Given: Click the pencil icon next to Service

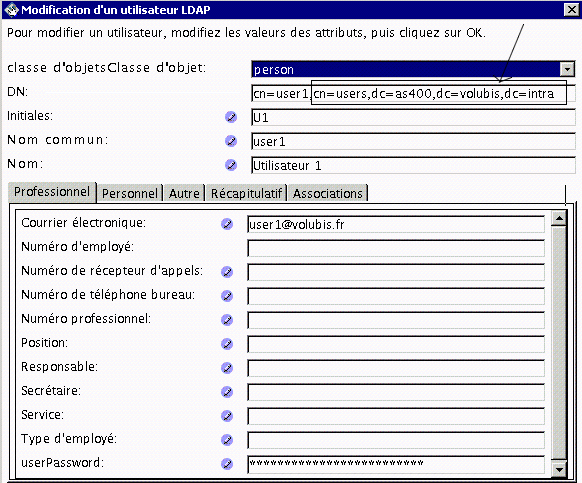Looking at the screenshot, I should (227, 416).
